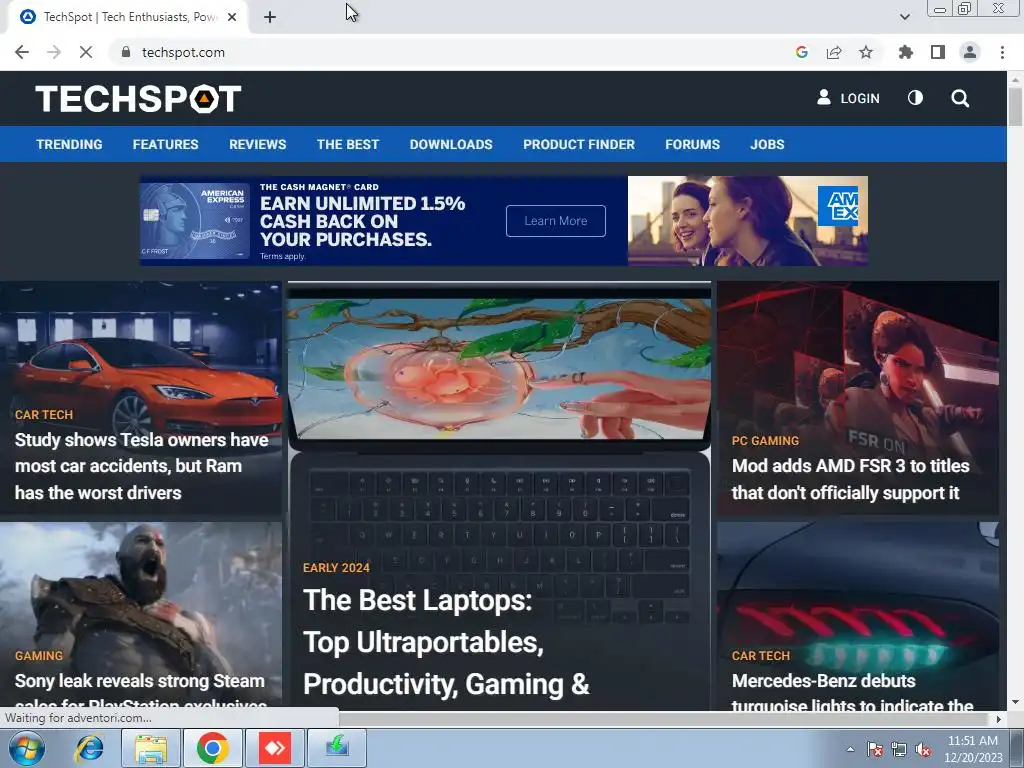Click the TechSpot logo
Image resolution: width=1024 pixels, height=768 pixels.
point(138,99)
